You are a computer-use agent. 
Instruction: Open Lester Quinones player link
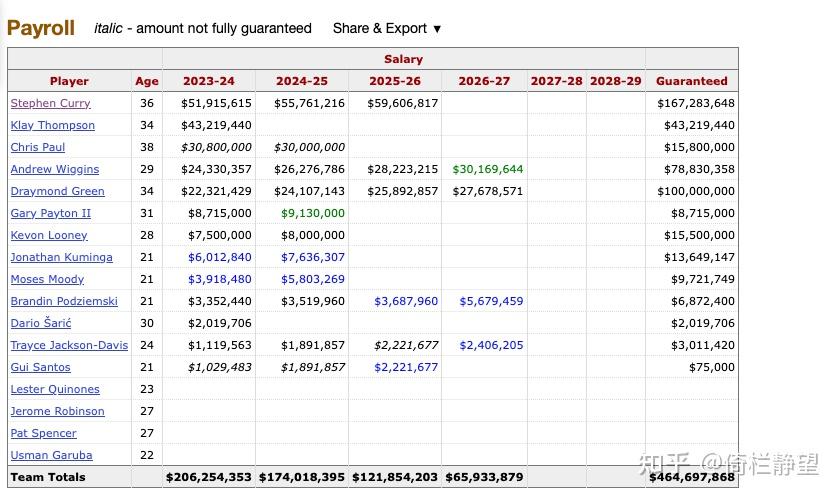tap(55, 388)
